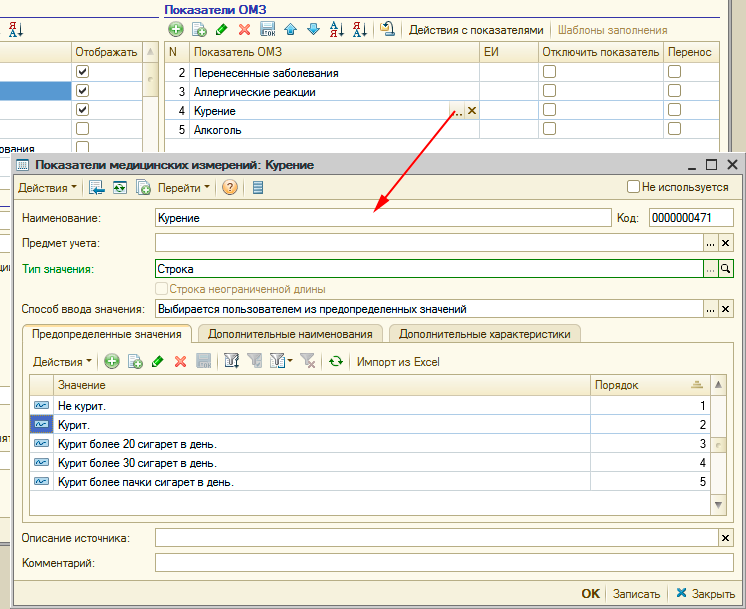Click the pencil edit icon in predefined values toolbar
This screenshot has width=746, height=609.
(x=158, y=362)
